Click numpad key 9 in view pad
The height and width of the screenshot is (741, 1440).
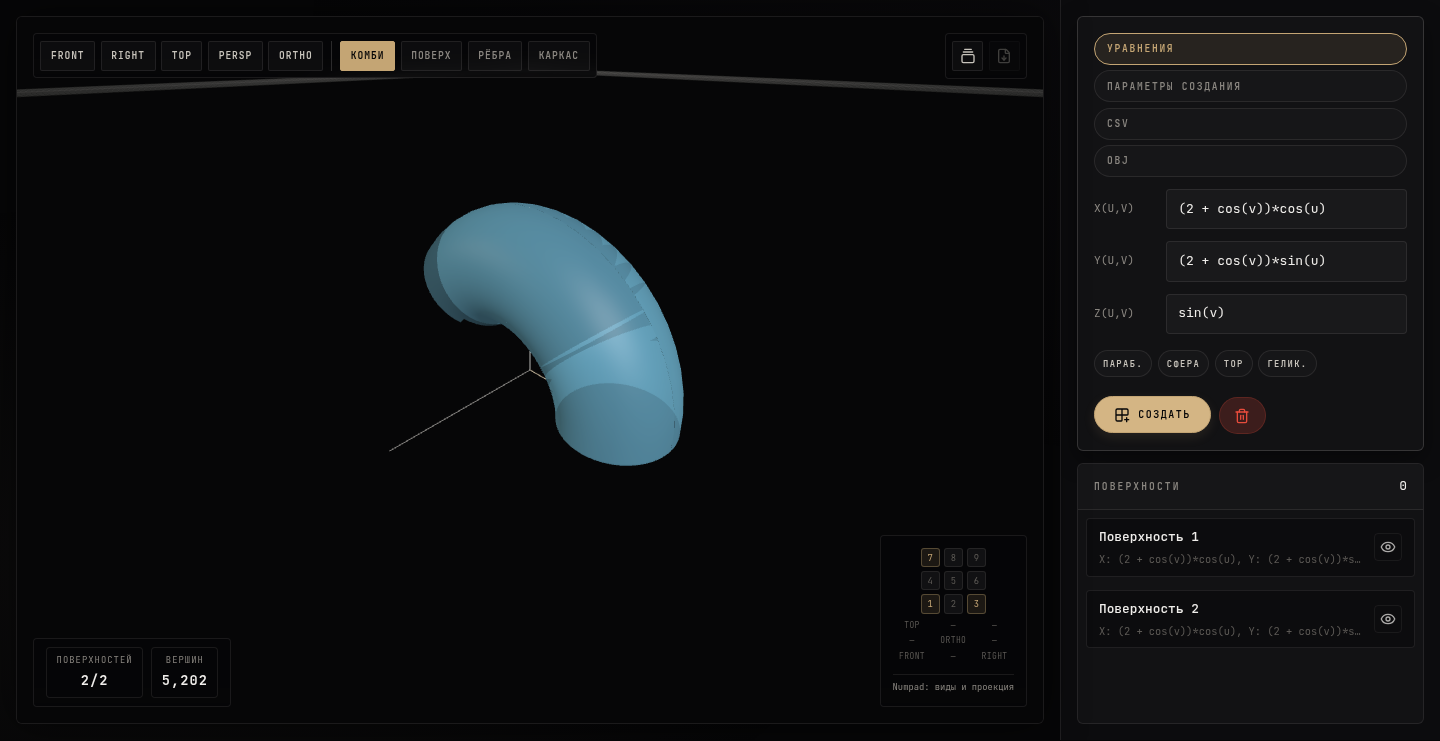point(976,558)
